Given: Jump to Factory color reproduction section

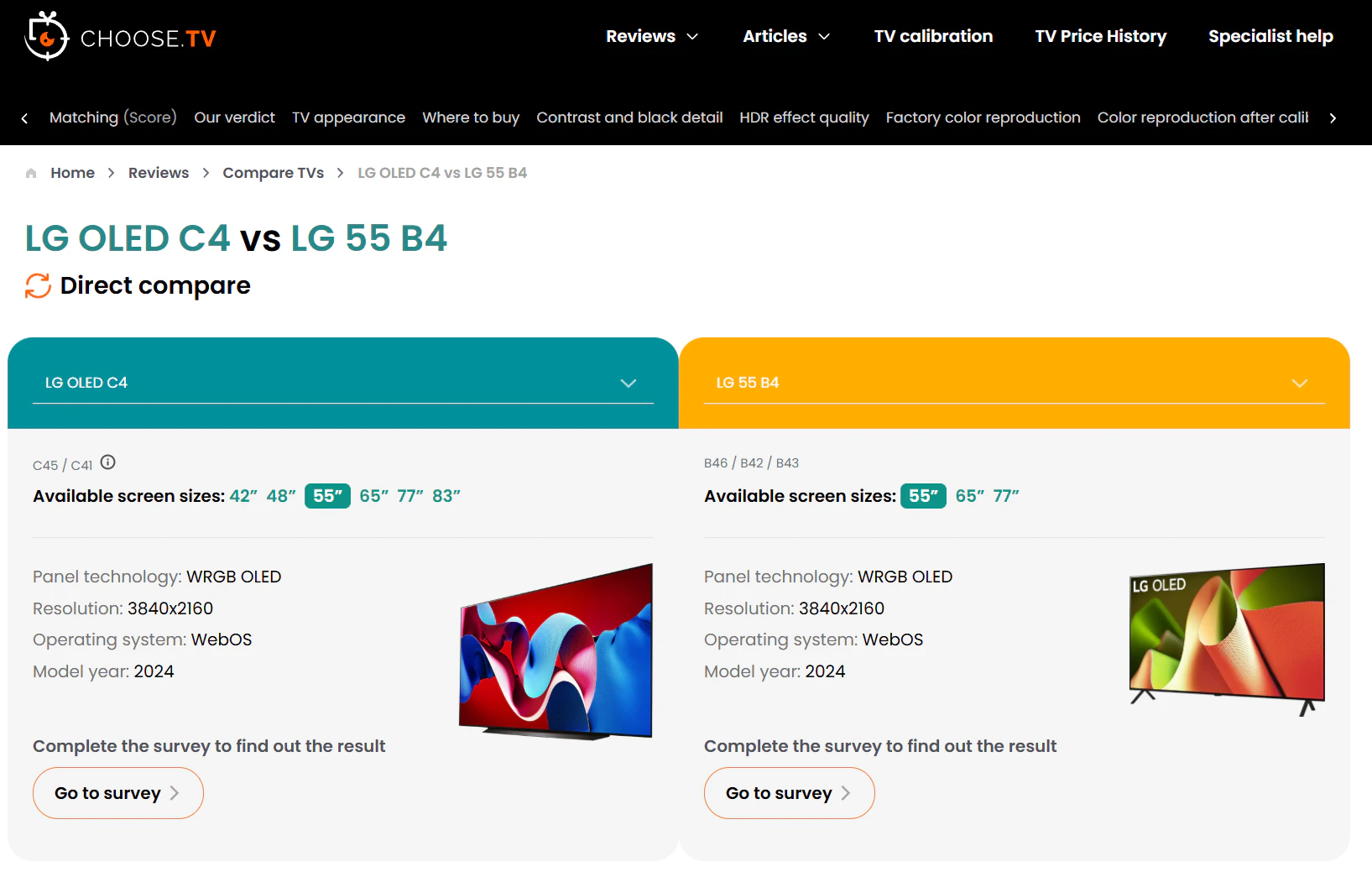Looking at the screenshot, I should point(983,117).
